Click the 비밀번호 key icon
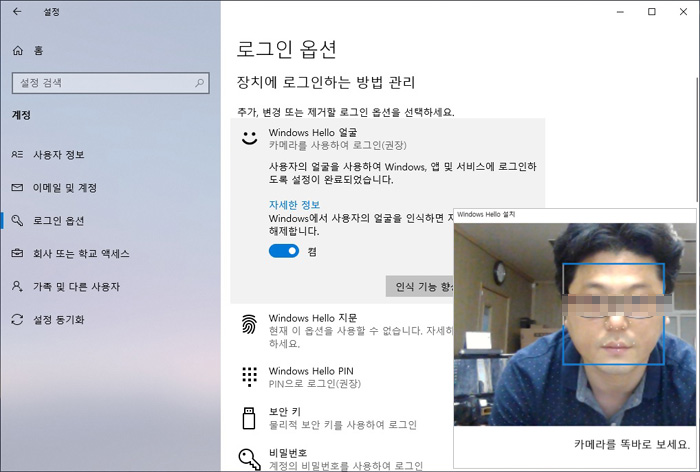 tap(250, 459)
